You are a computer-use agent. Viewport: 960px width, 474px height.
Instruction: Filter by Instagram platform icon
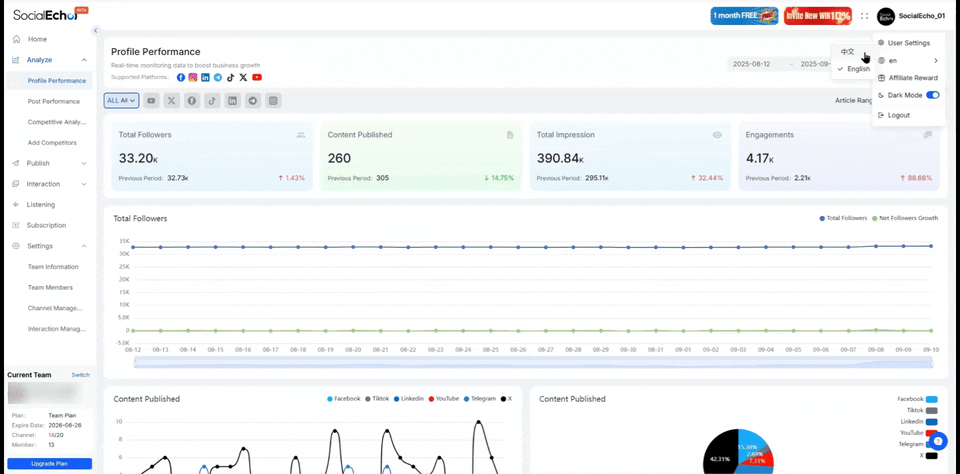[273, 101]
